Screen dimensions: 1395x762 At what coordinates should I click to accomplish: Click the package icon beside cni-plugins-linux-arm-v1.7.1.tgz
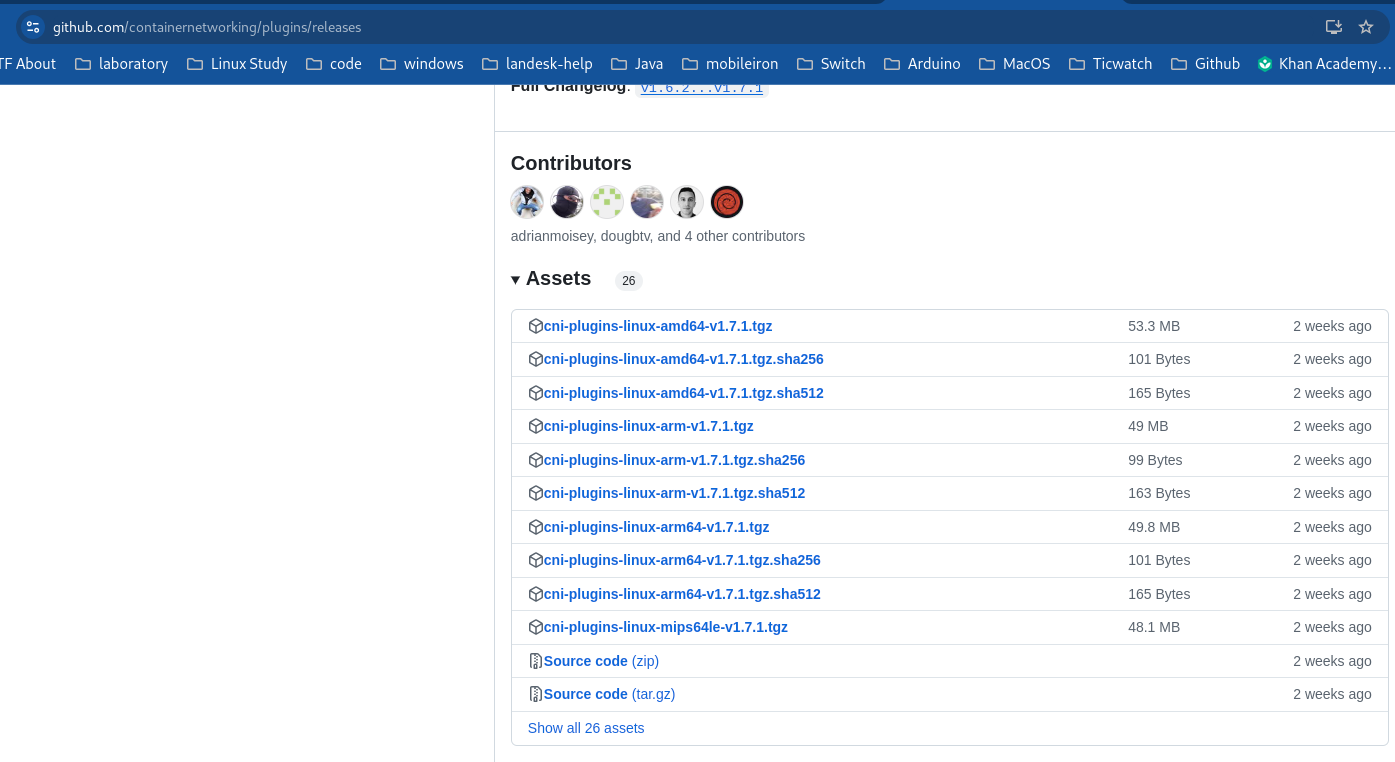tap(535, 426)
